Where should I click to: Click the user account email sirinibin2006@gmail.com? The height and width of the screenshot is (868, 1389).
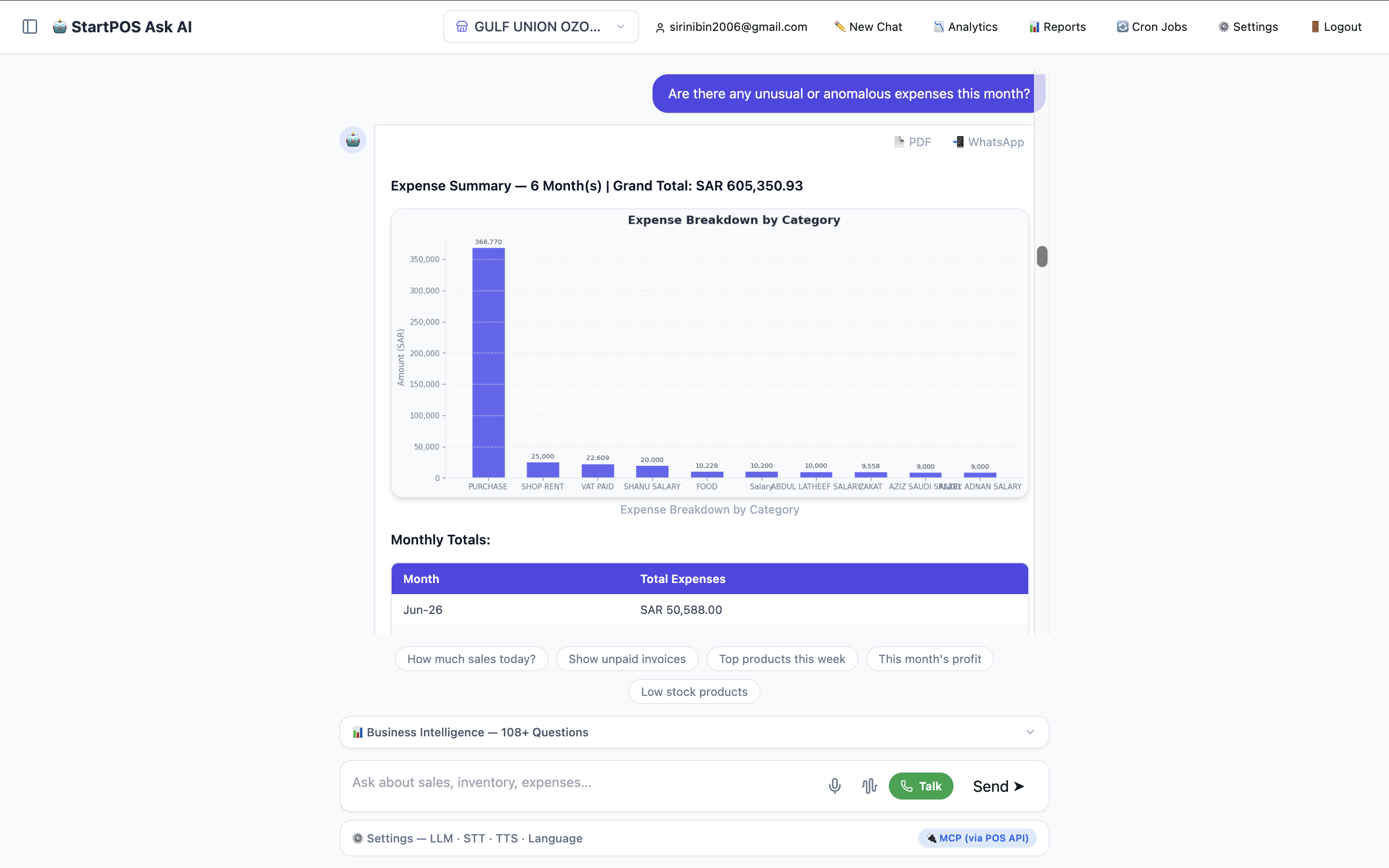(731, 27)
